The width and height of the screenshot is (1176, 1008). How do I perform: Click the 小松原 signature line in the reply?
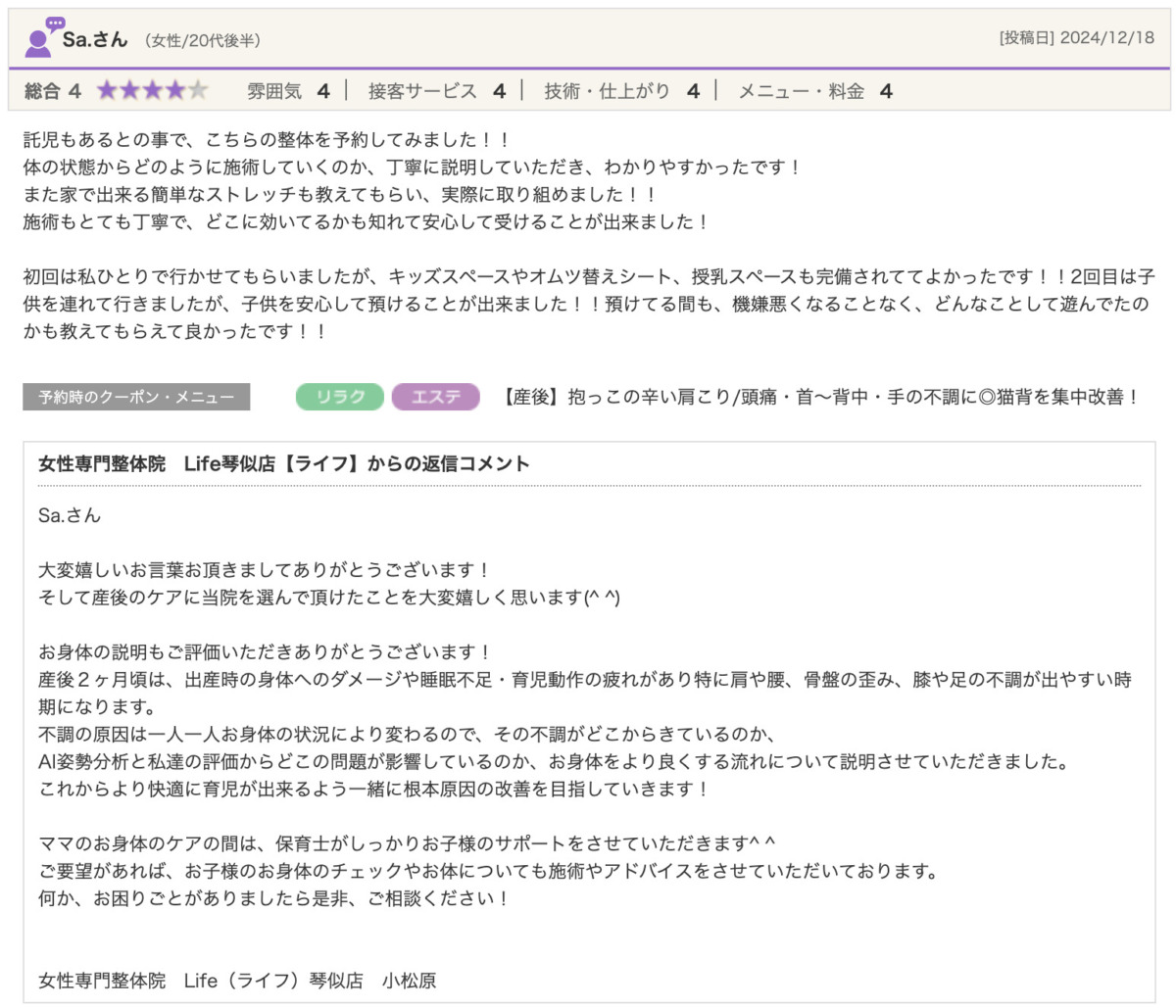coord(237,980)
